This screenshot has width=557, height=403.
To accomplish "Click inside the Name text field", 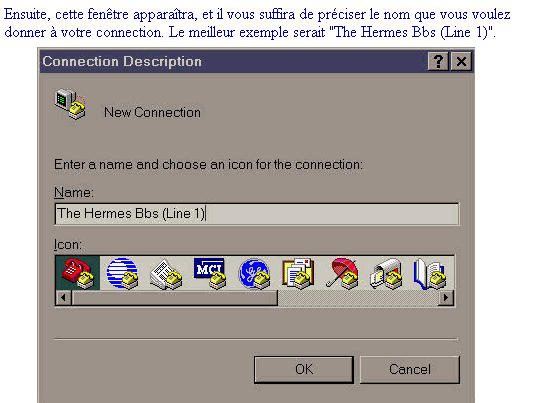I will click(x=257, y=214).
